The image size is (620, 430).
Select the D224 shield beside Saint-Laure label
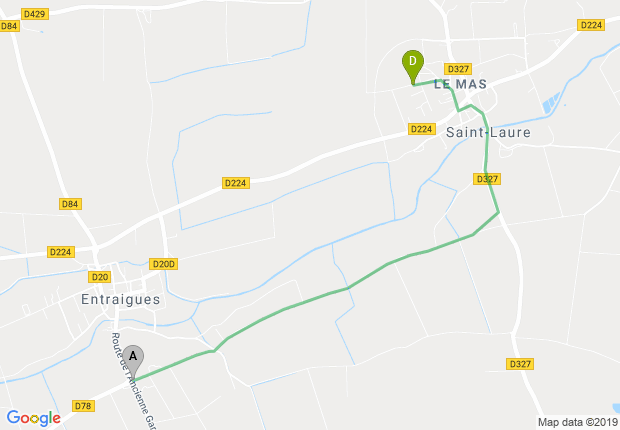click(422, 129)
